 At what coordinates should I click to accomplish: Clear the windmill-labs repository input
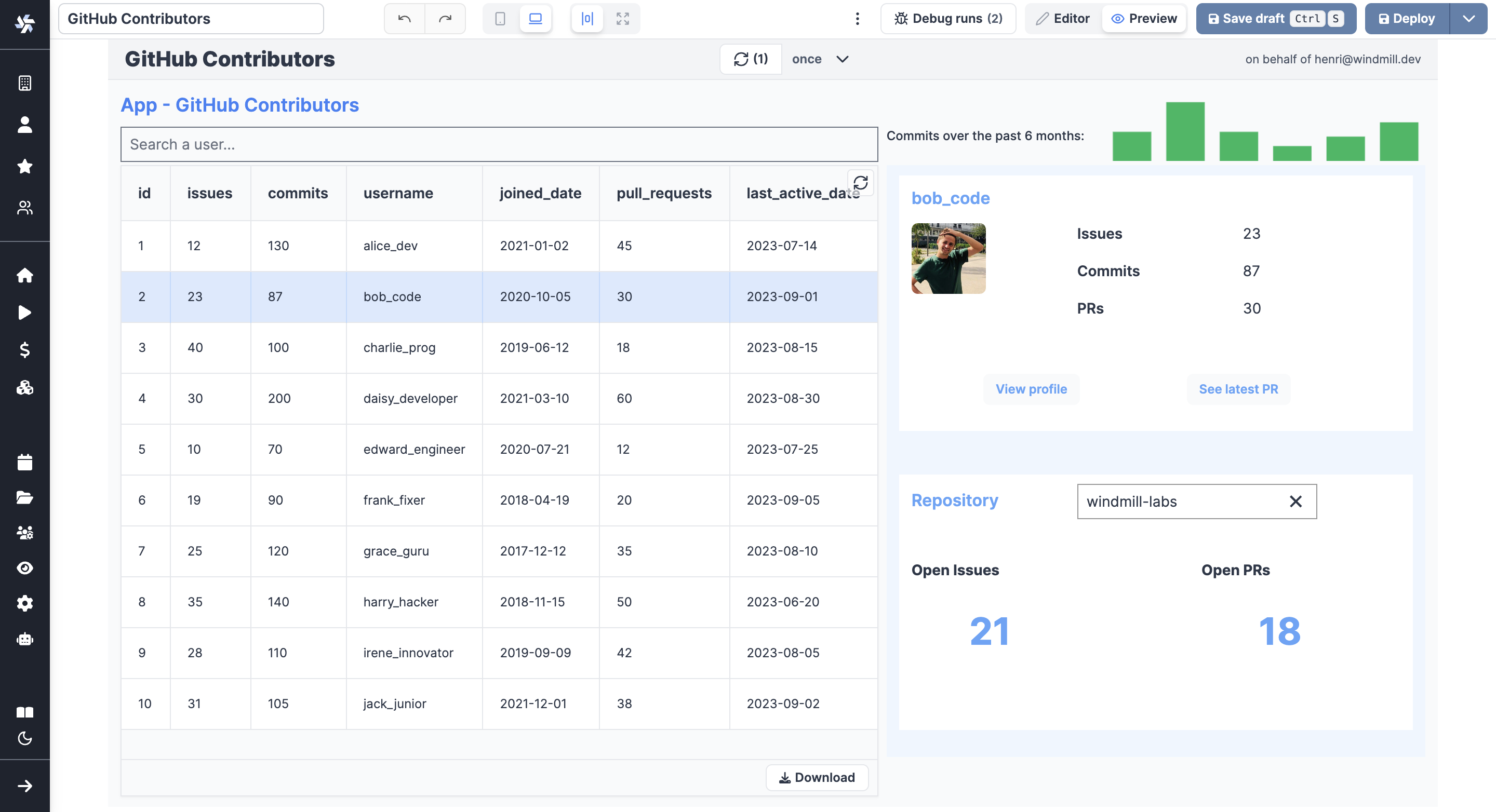[1296, 501]
